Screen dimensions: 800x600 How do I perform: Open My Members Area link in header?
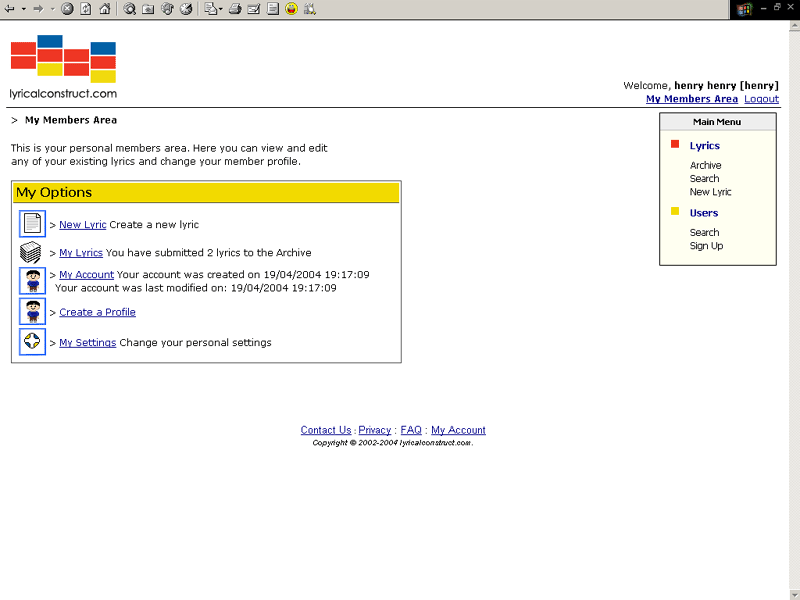[692, 99]
